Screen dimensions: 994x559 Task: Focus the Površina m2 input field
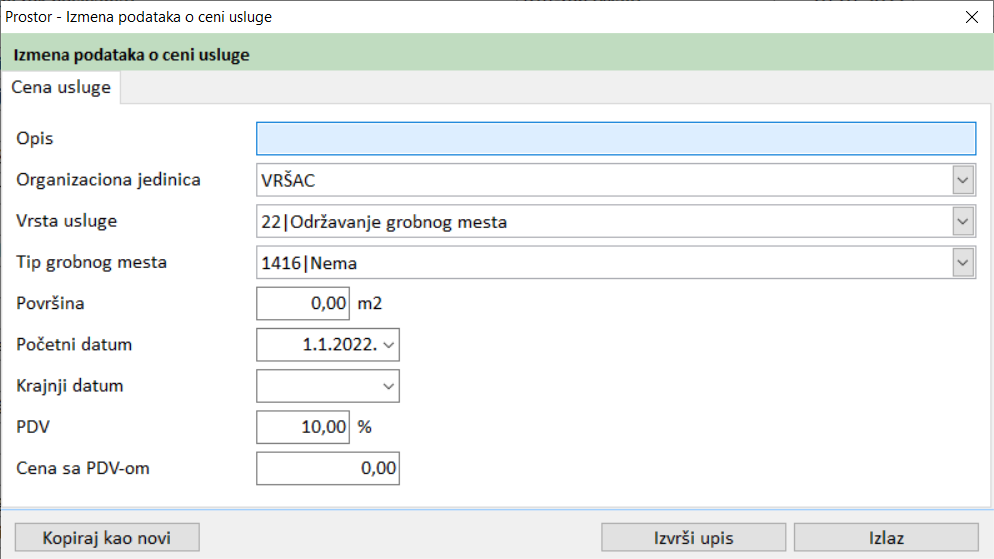click(x=303, y=303)
